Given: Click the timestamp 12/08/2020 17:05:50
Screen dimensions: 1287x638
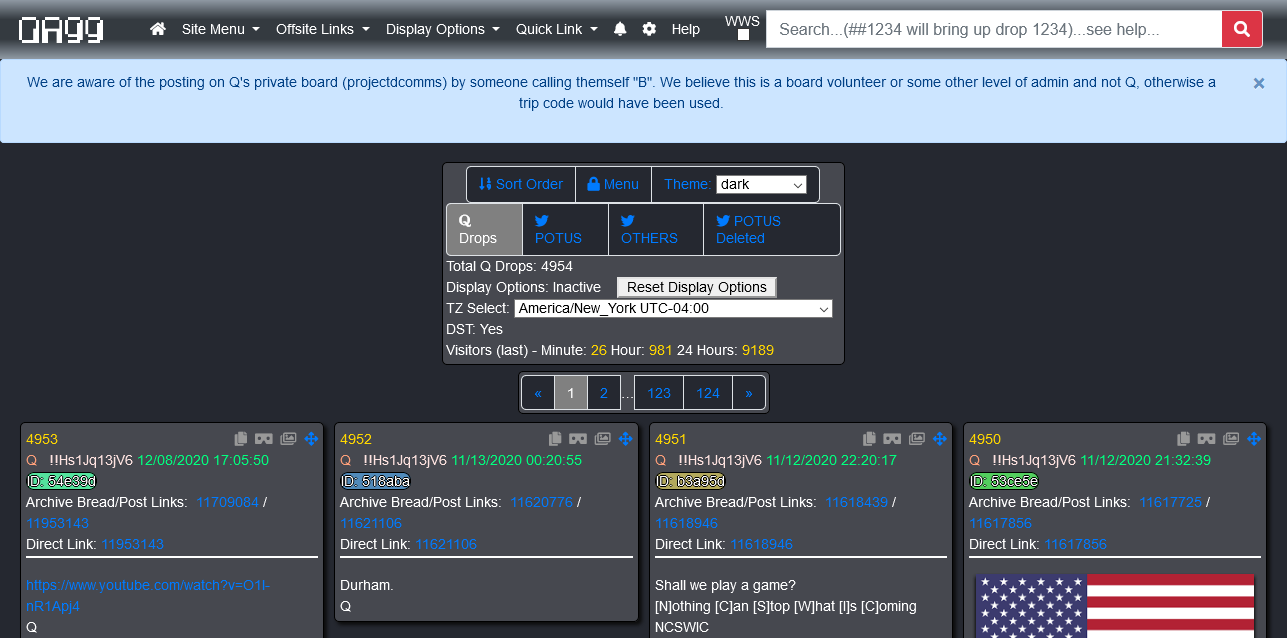Looking at the screenshot, I should pyautogui.click(x=203, y=460).
